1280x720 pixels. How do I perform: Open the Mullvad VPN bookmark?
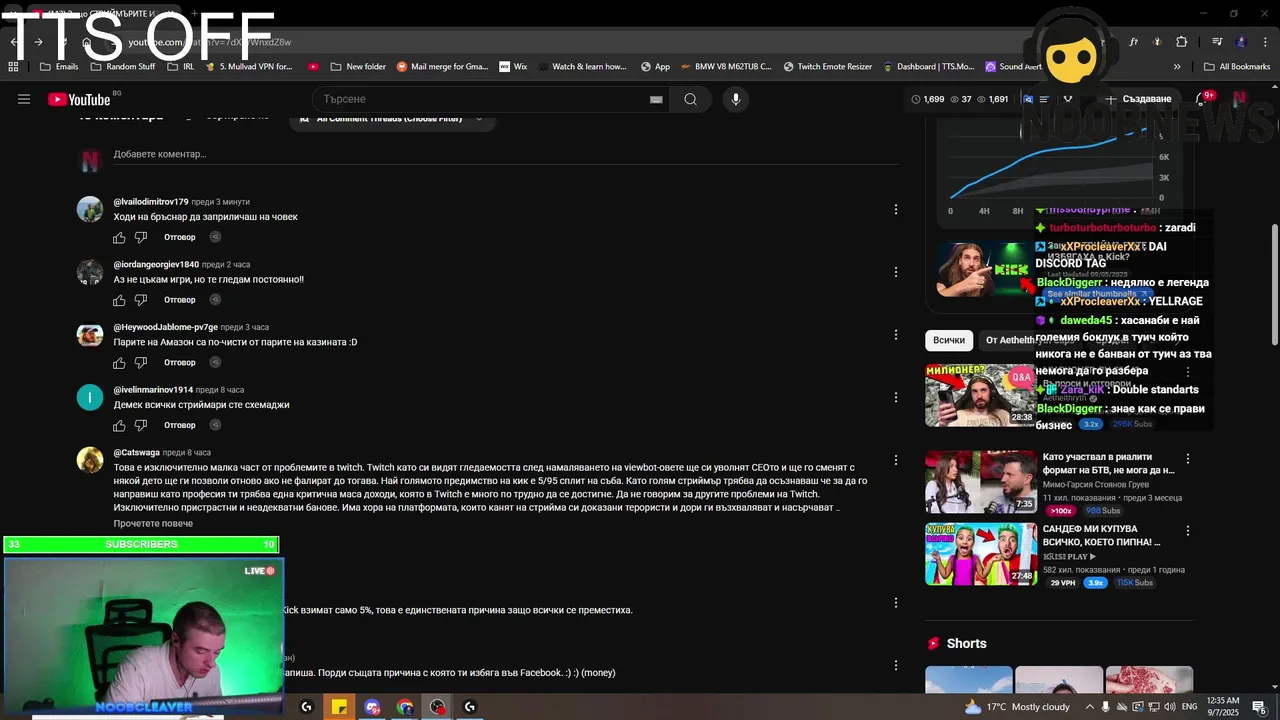[248, 67]
